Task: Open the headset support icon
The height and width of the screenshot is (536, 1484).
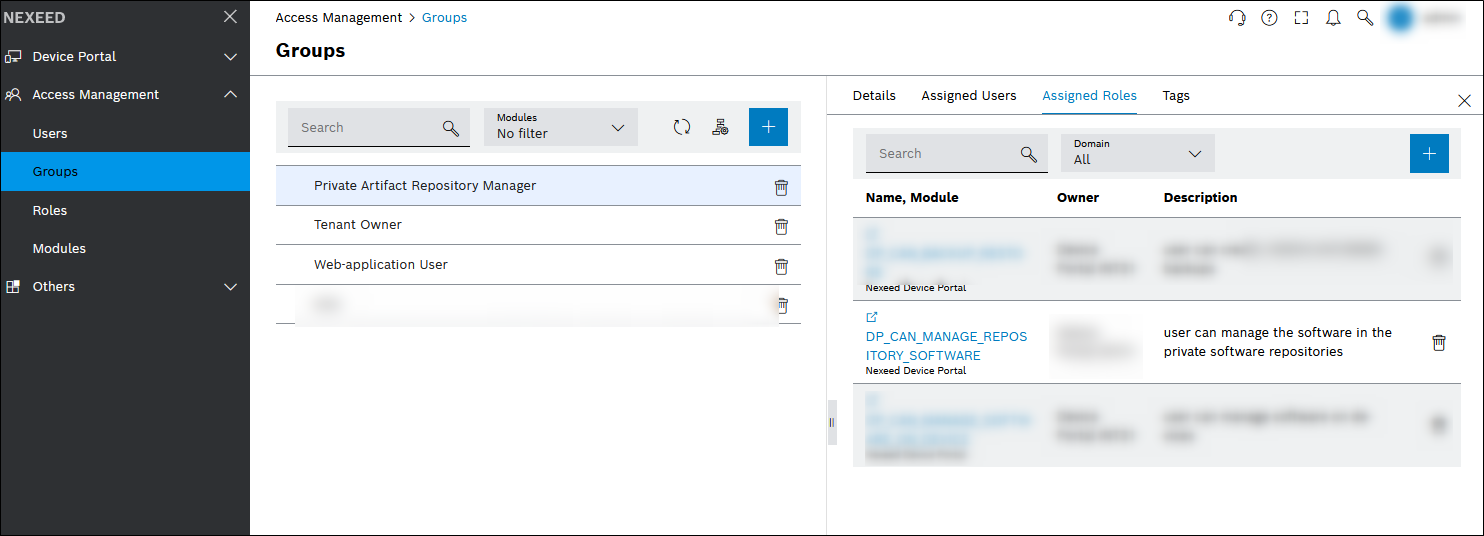Action: coord(1237,18)
